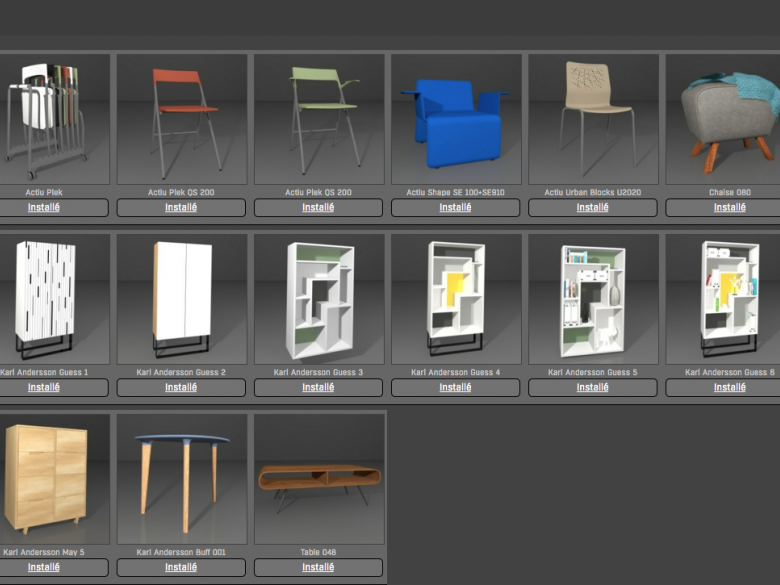Select the Karl Andersson May 5 wooden dresser
The image size is (780, 585).
[x=54, y=480]
